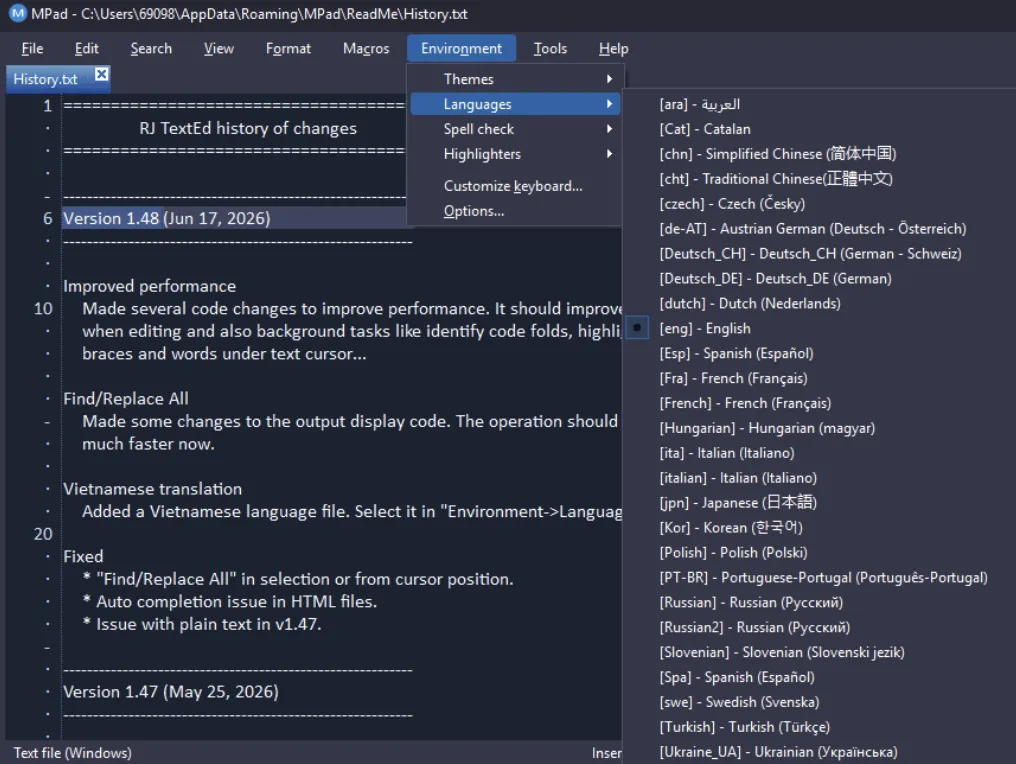Open Customize keyboard dialog
The image size is (1016, 764).
(515, 186)
